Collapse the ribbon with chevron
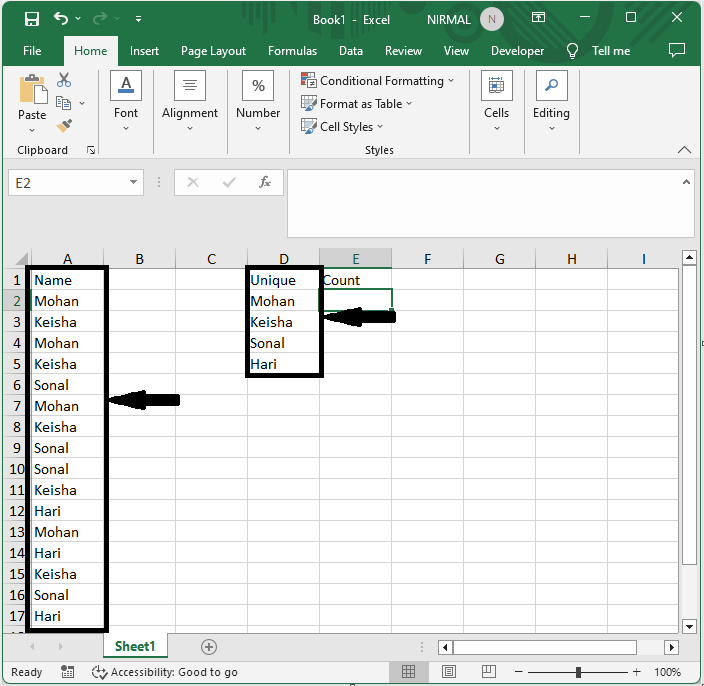The image size is (704, 686). (684, 150)
